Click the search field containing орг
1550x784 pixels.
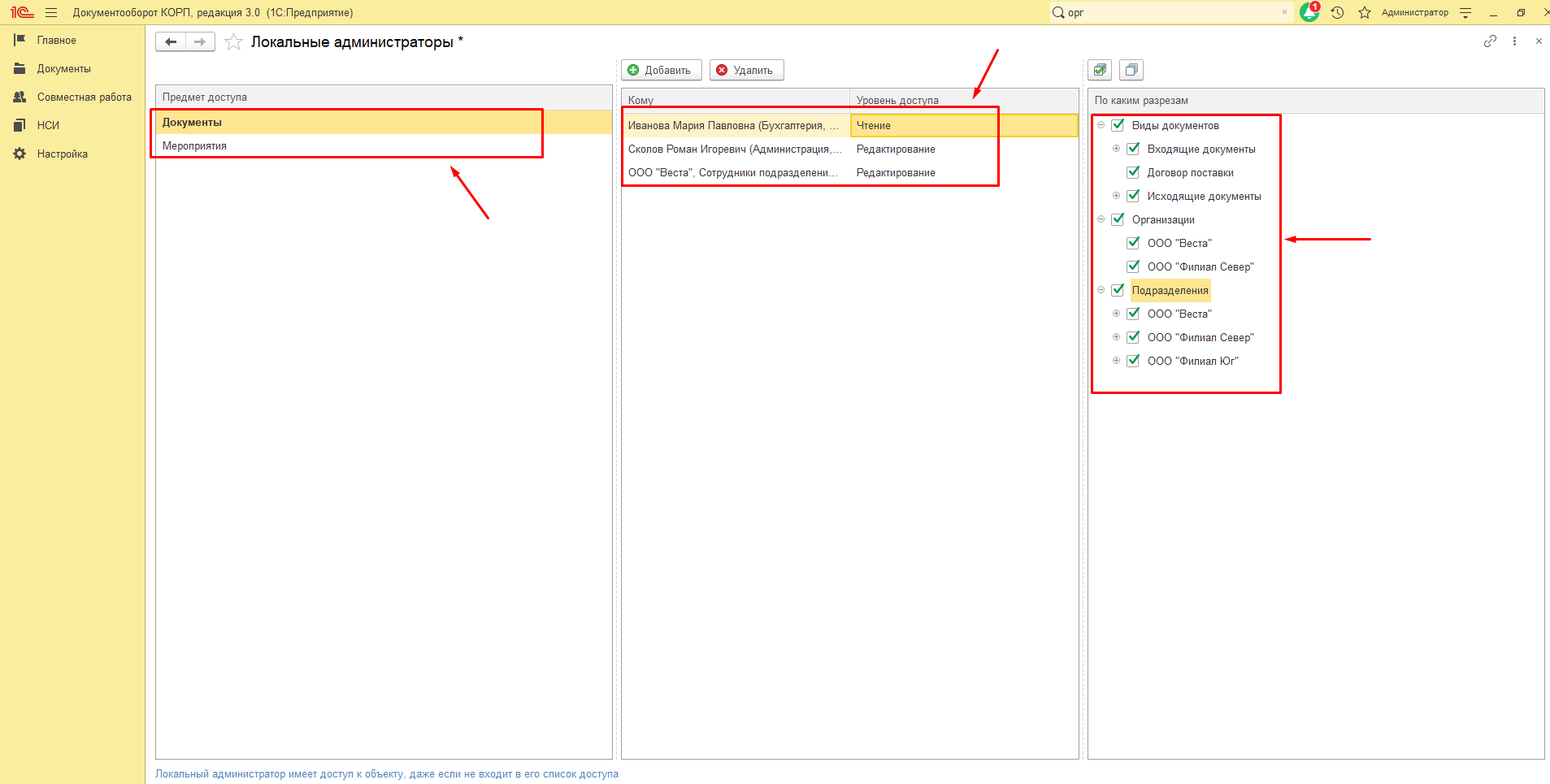1170,12
